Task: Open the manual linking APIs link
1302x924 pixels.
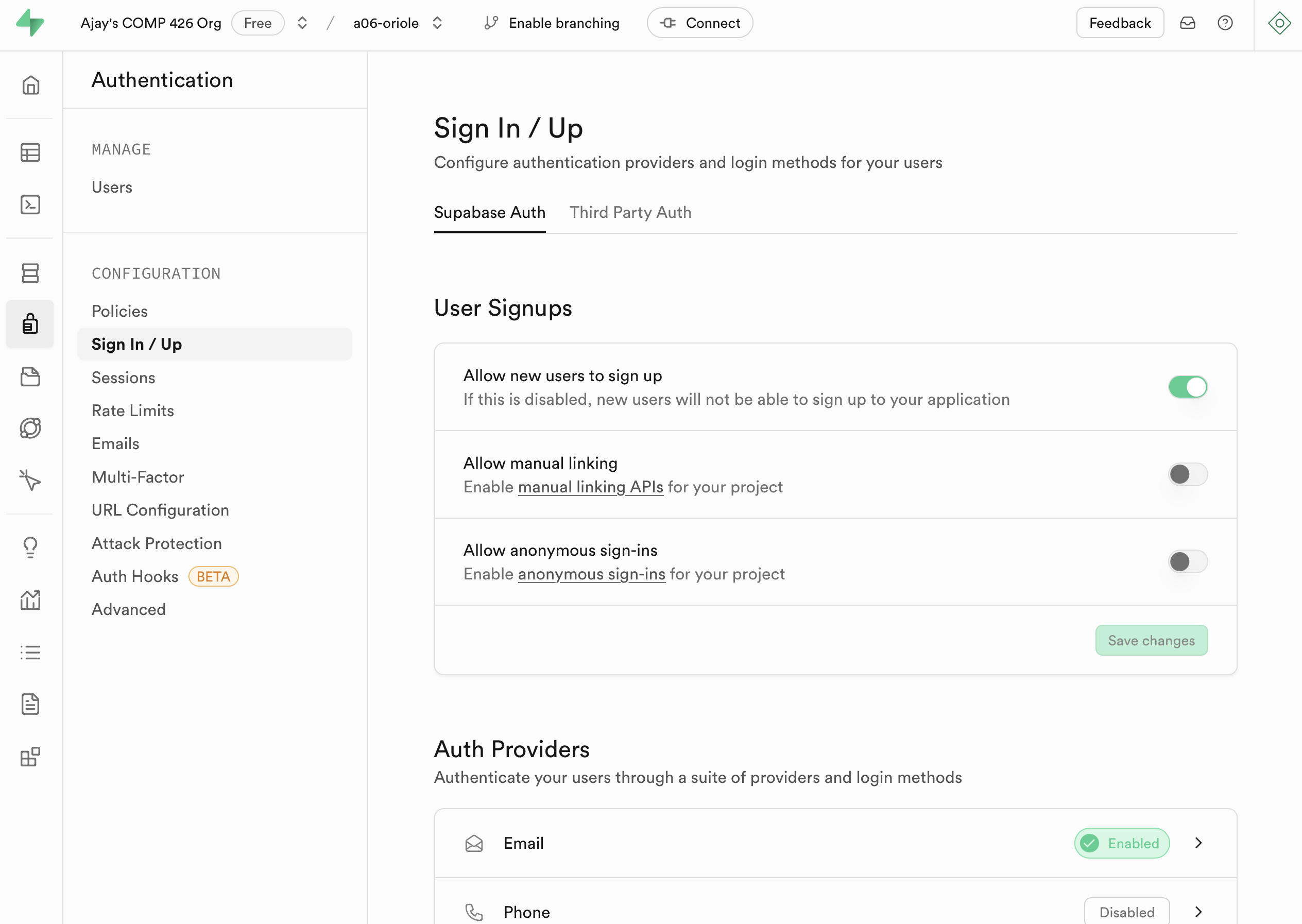Action: [x=590, y=488]
